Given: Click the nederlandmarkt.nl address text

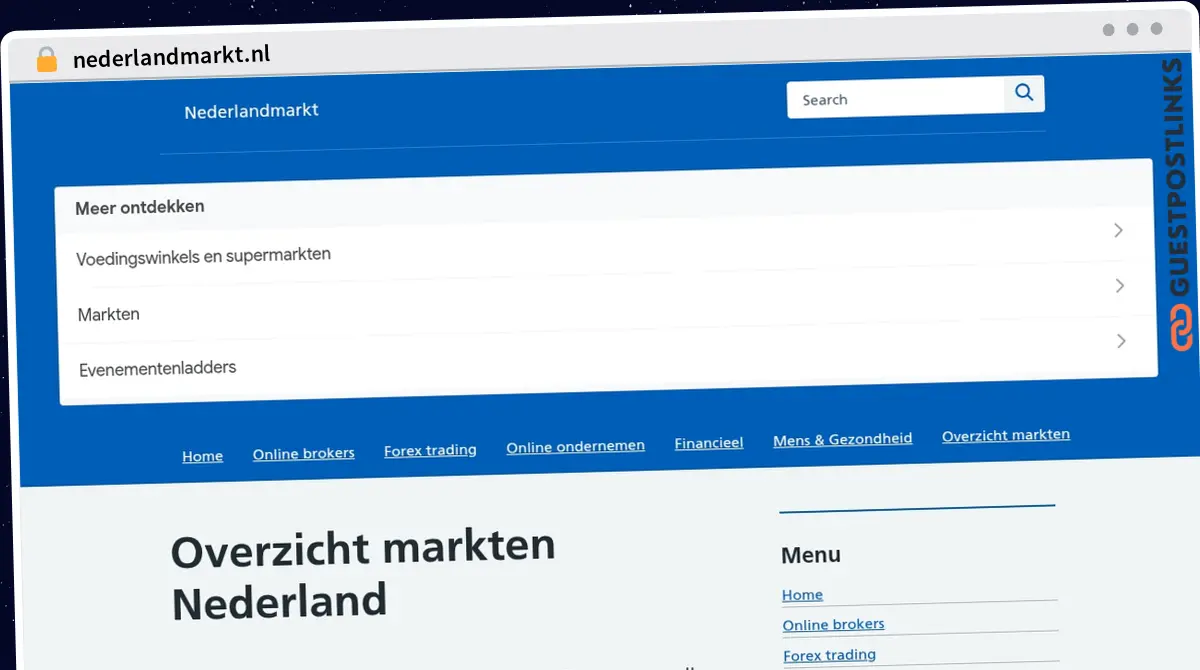Looking at the screenshot, I should [171, 56].
